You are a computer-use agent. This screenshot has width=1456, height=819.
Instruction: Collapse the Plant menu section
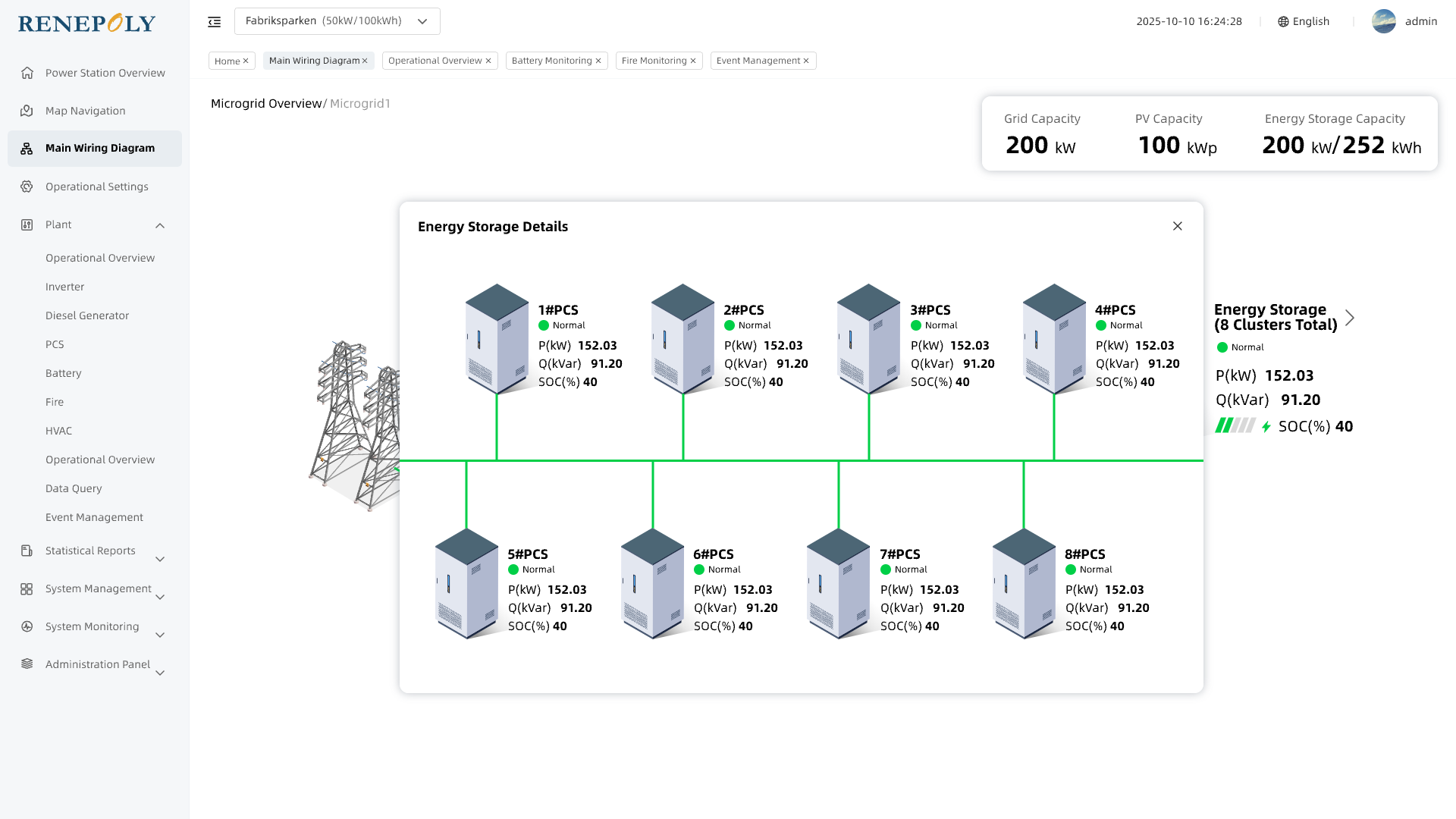[160, 225]
